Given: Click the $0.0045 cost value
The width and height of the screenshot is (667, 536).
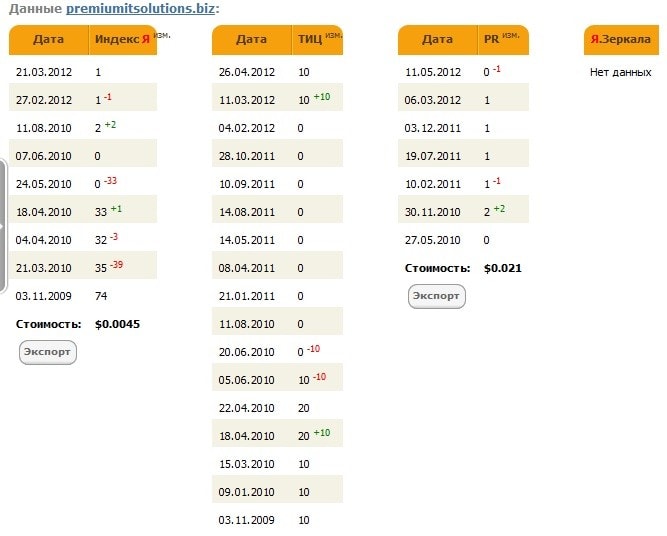Looking at the screenshot, I should pos(117,324).
